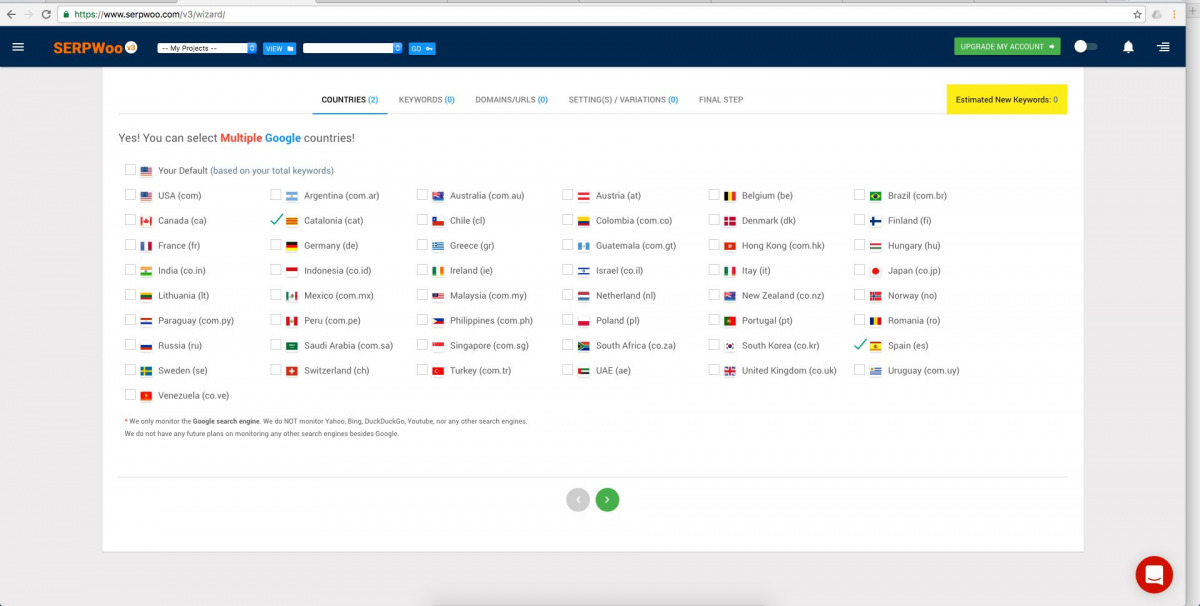Uncheck the Spain (es) country
This screenshot has width=1200, height=606.
click(861, 345)
